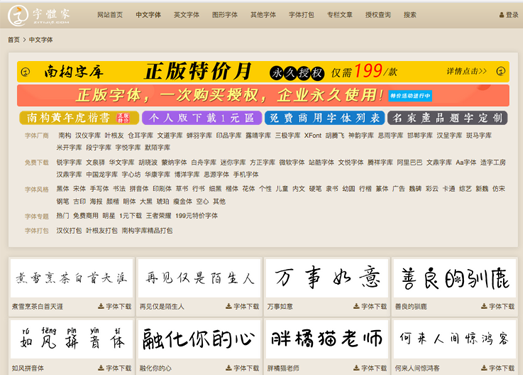Open the 如风拼音体 font preview thumbnail
The height and width of the screenshot is (375, 523).
click(71, 339)
